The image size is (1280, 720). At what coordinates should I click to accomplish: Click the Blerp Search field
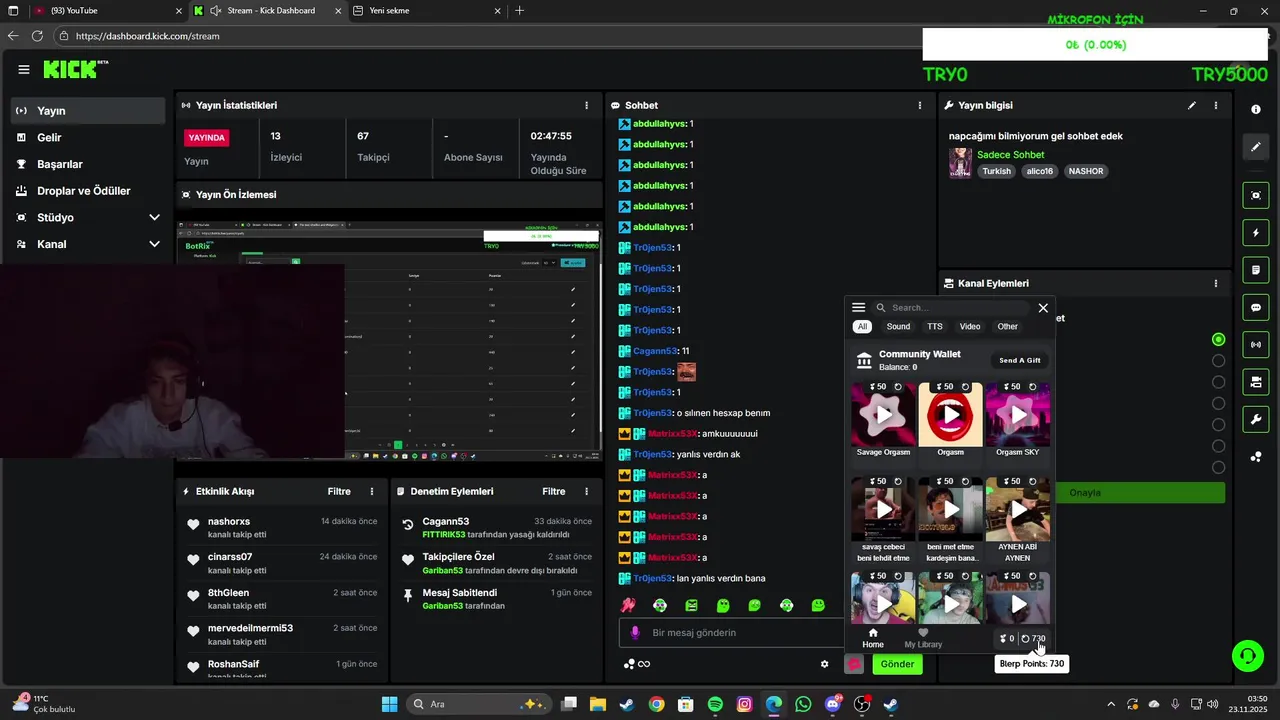pos(950,308)
